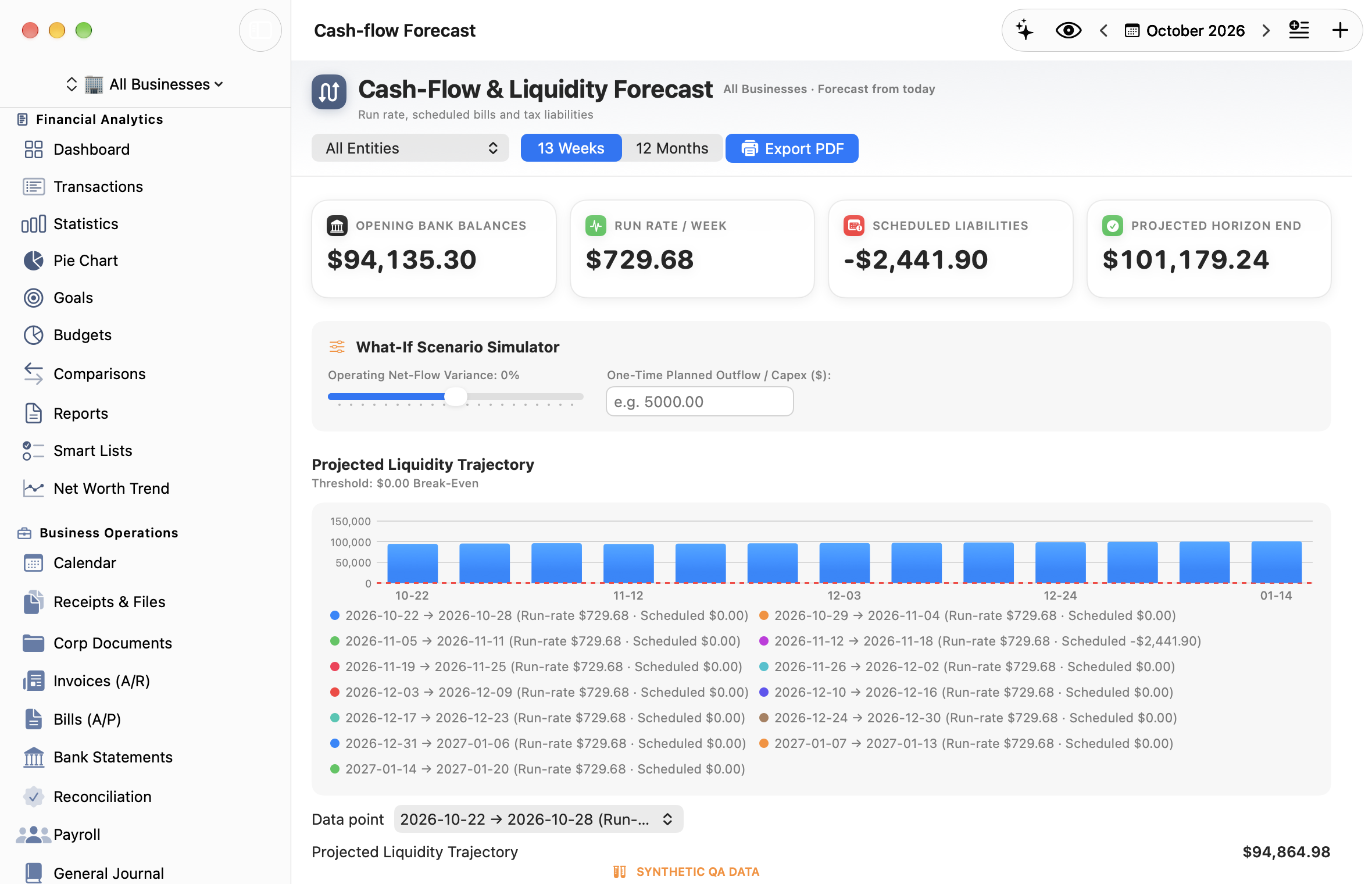Open the October 2026 date picker

click(x=1184, y=30)
